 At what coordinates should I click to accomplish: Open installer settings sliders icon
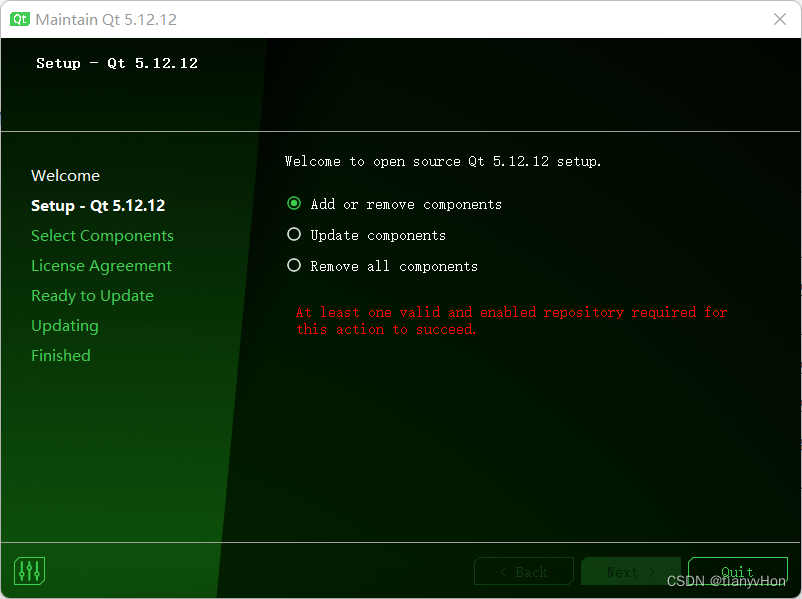pyautogui.click(x=29, y=570)
